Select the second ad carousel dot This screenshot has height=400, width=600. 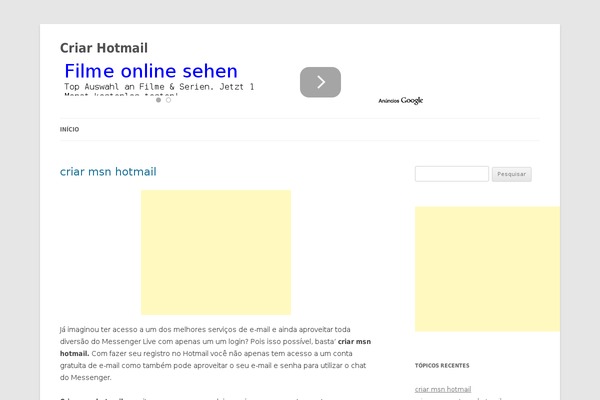[168, 100]
